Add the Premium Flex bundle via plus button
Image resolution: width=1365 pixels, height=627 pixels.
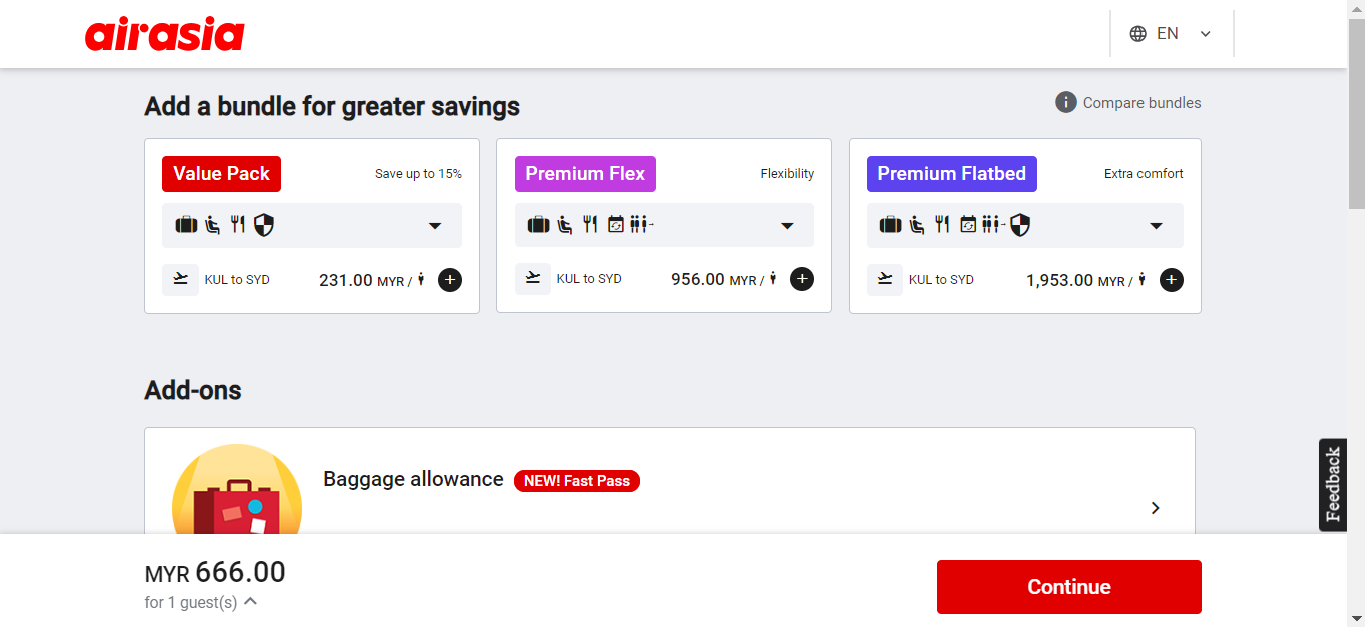tap(801, 279)
